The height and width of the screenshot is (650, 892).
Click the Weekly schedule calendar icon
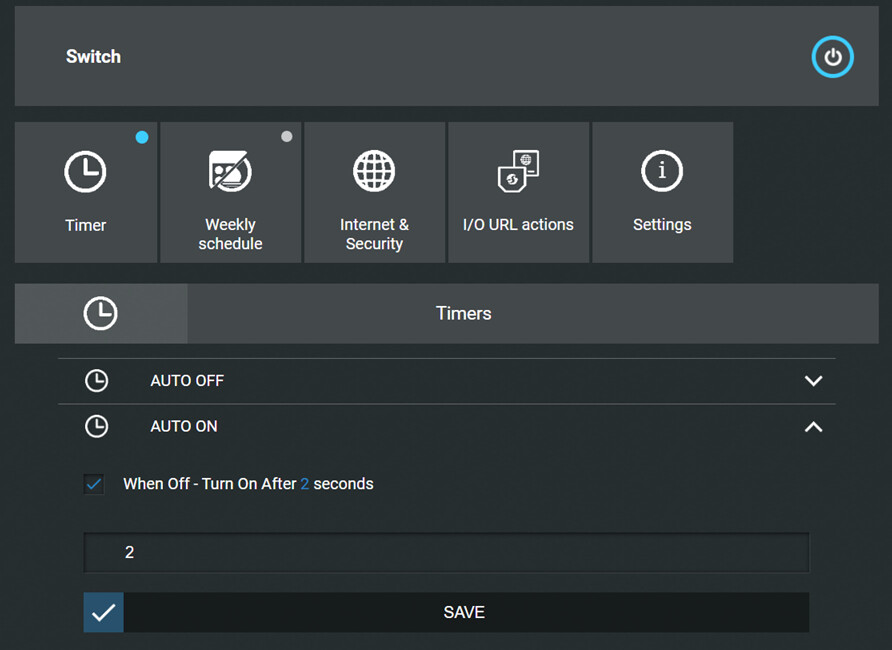230,172
